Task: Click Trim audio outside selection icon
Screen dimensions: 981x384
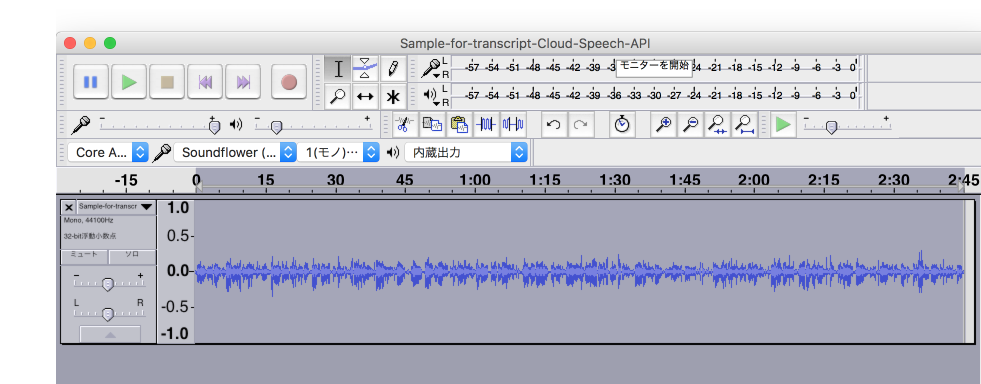Action: 486,124
